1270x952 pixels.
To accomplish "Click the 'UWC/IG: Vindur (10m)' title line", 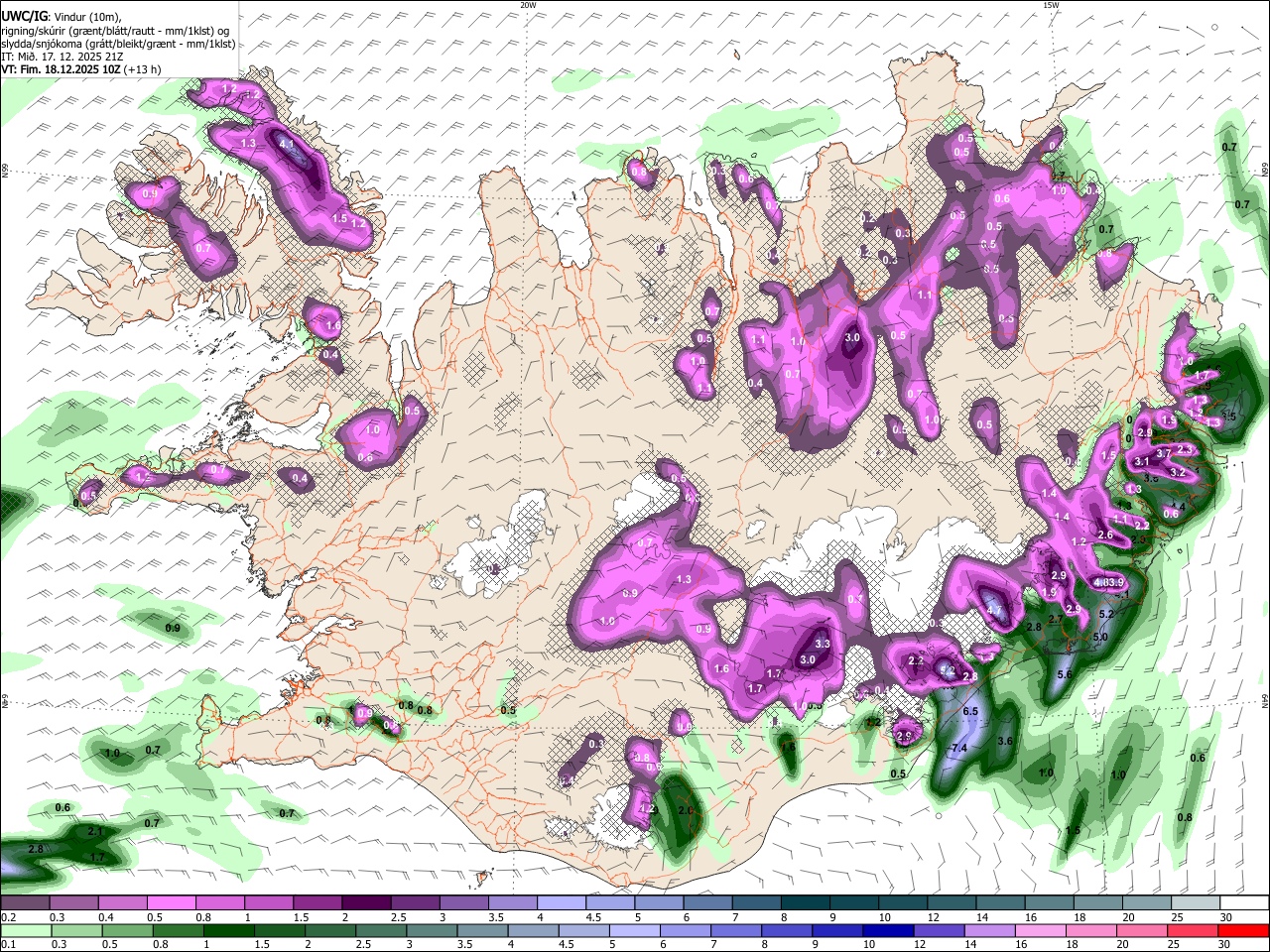I will (x=61, y=17).
